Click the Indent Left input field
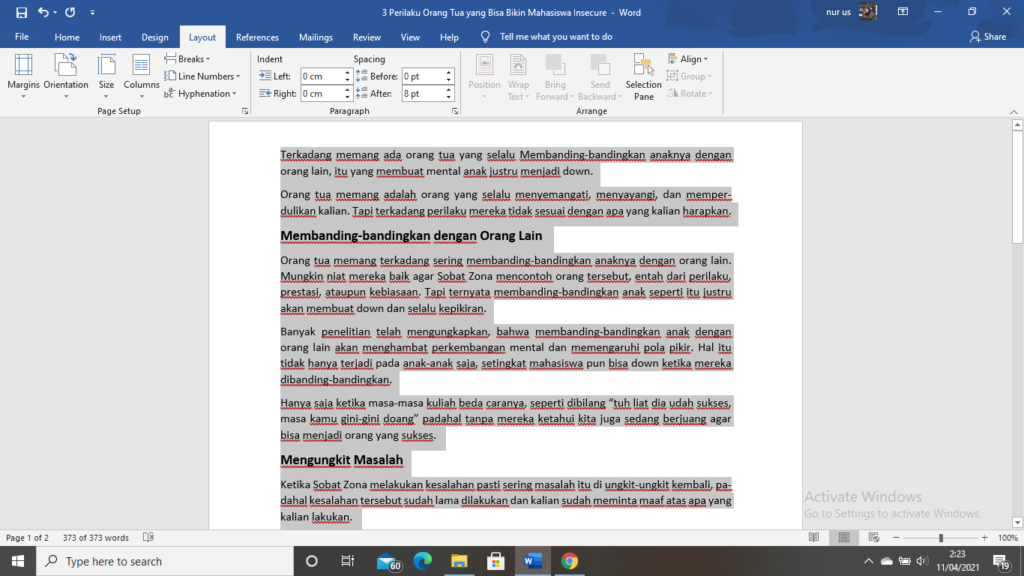1024x576 pixels. [321, 76]
